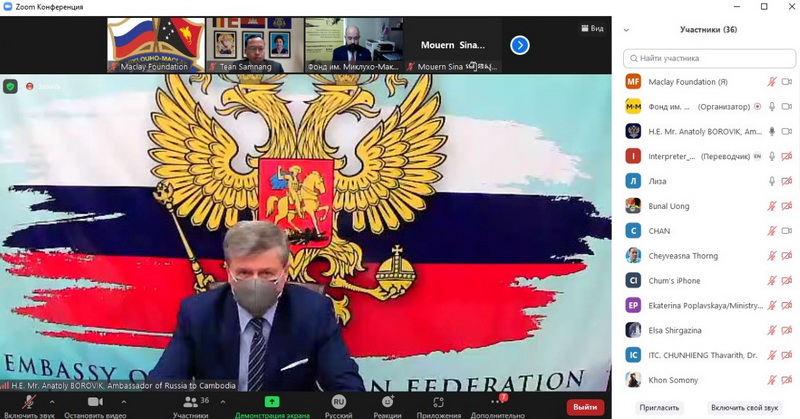
Task: Click crossed camera icon in Interpreter row
Action: tap(787, 156)
